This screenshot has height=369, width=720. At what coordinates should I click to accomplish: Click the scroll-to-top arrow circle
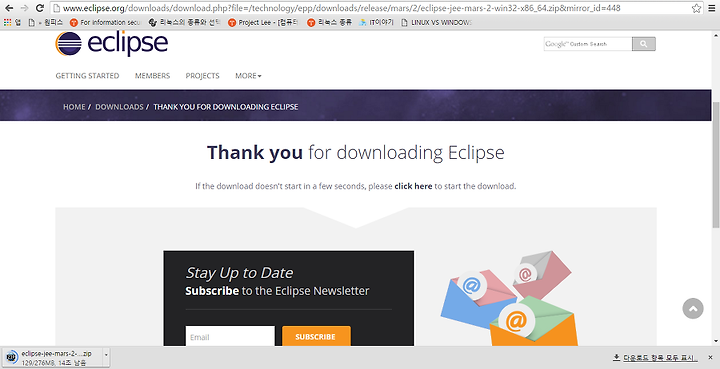693,308
